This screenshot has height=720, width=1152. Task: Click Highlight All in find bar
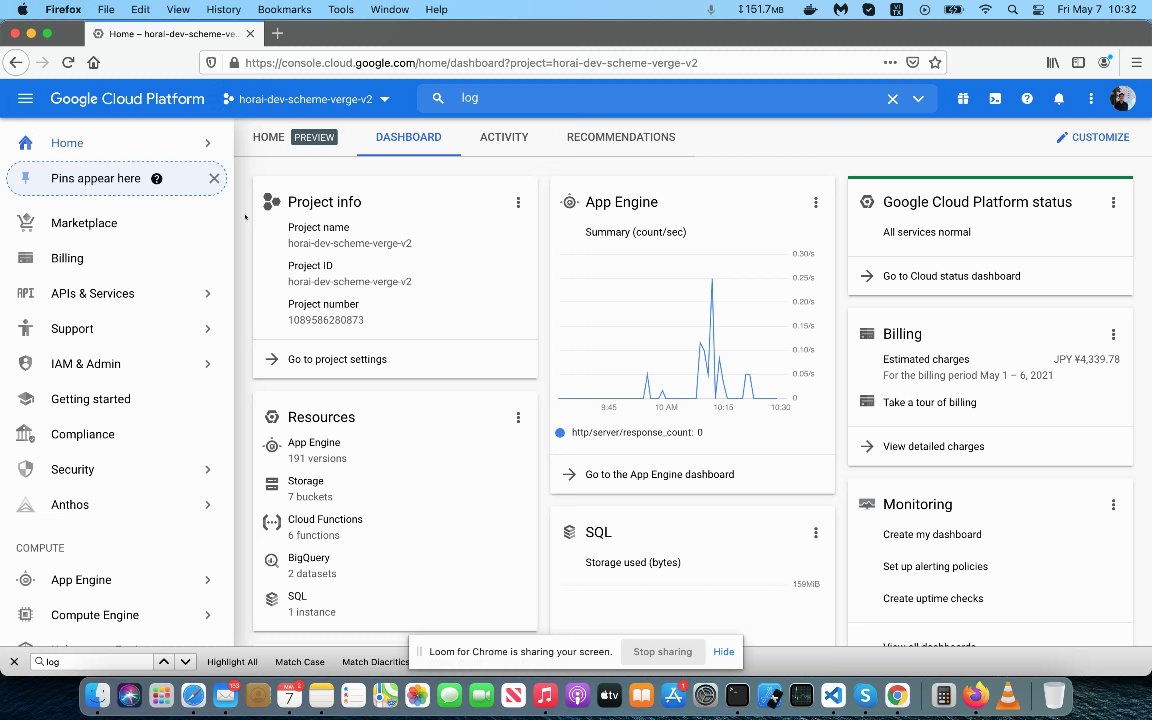(232, 662)
